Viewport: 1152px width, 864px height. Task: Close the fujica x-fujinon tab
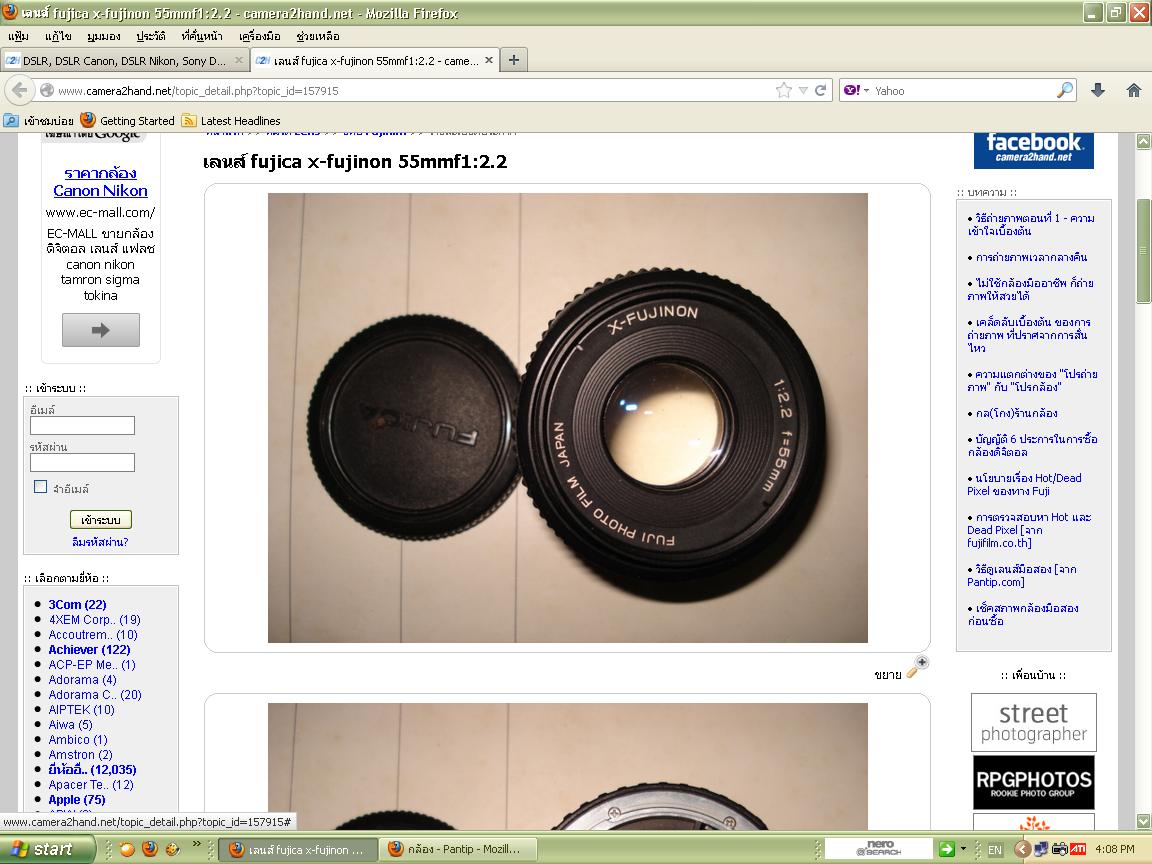(x=489, y=60)
